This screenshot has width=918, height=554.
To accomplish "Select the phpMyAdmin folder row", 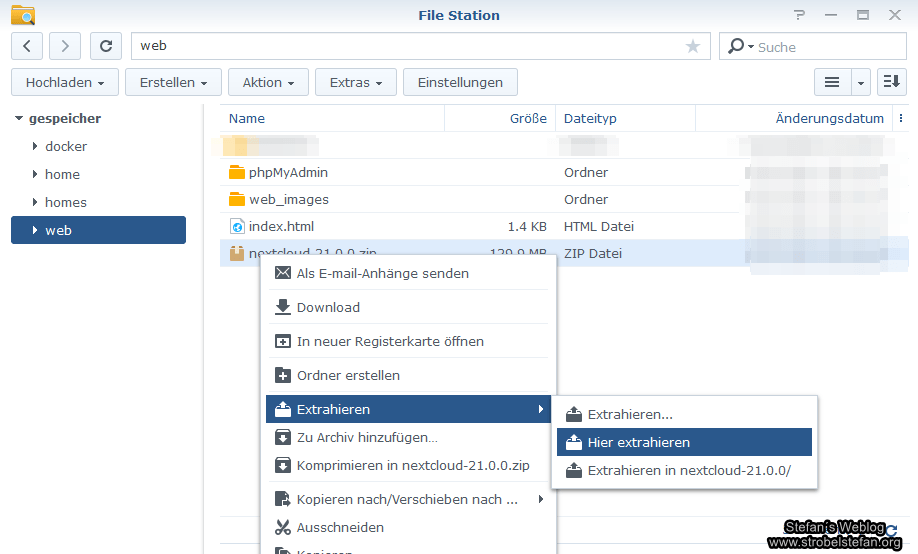I will tap(563, 172).
